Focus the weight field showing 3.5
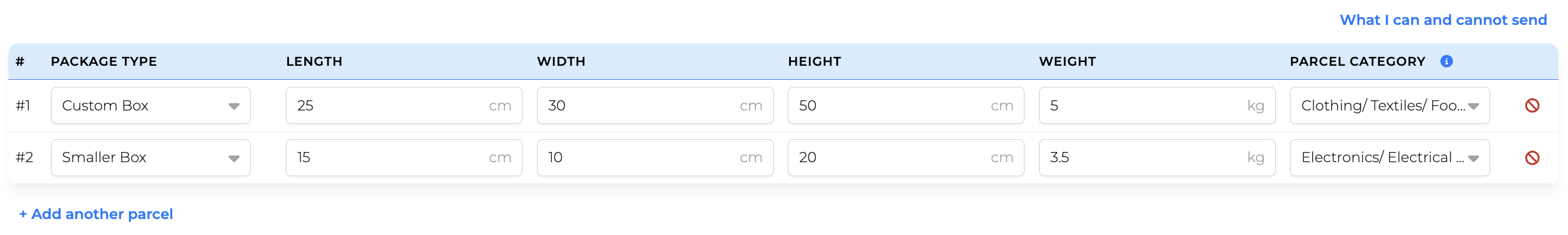 (x=1157, y=158)
